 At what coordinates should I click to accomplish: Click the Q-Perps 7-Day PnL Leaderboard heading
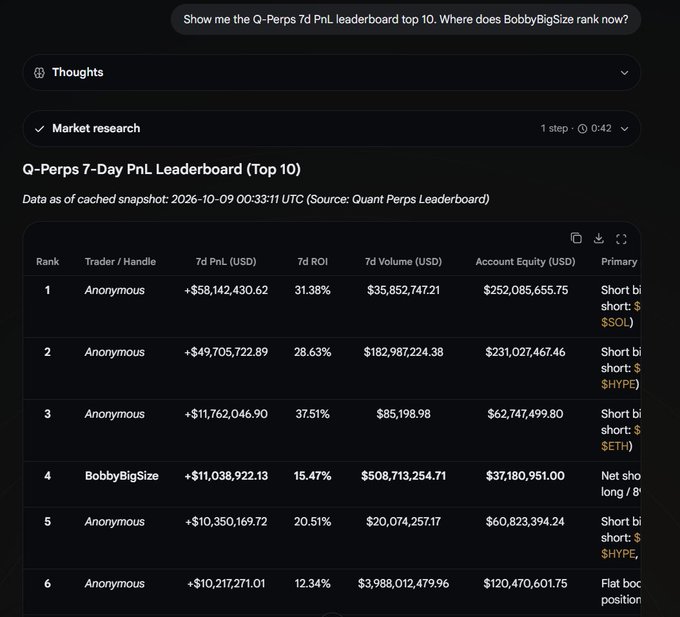point(161,169)
